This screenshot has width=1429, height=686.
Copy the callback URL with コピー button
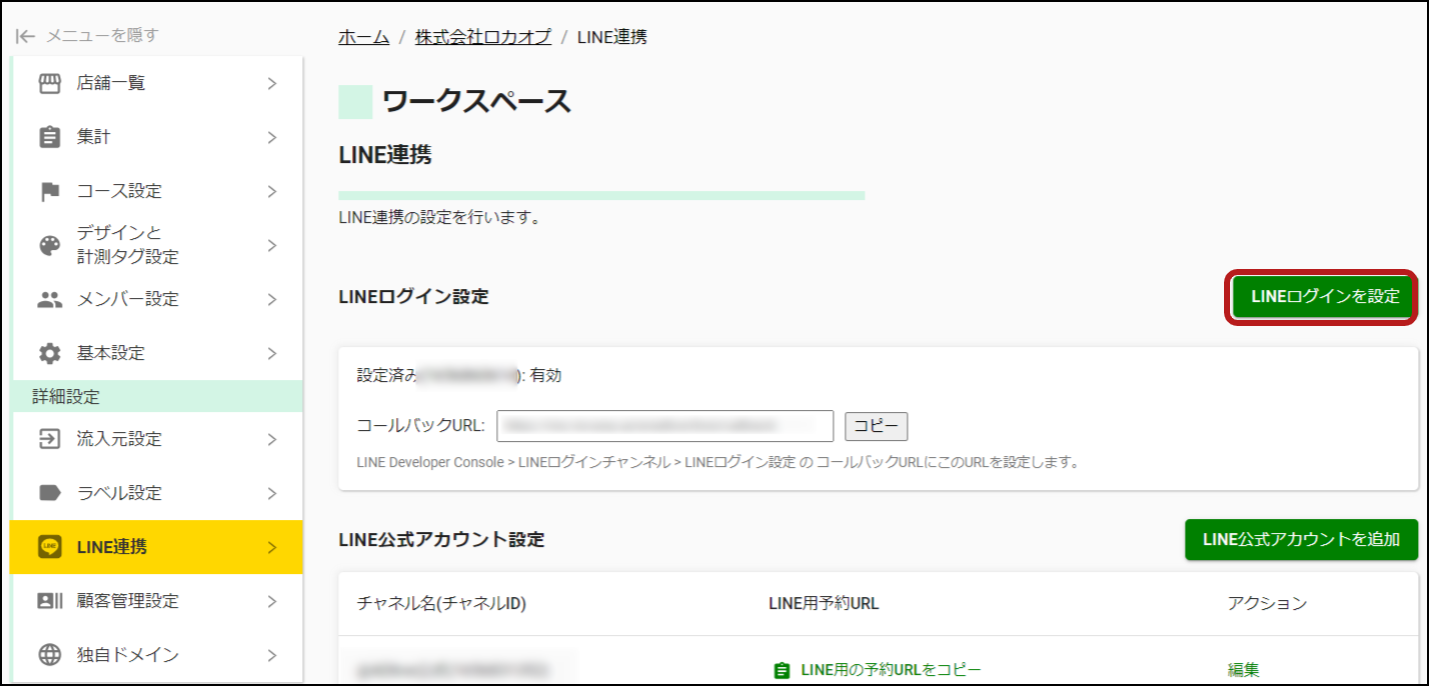[x=876, y=426]
